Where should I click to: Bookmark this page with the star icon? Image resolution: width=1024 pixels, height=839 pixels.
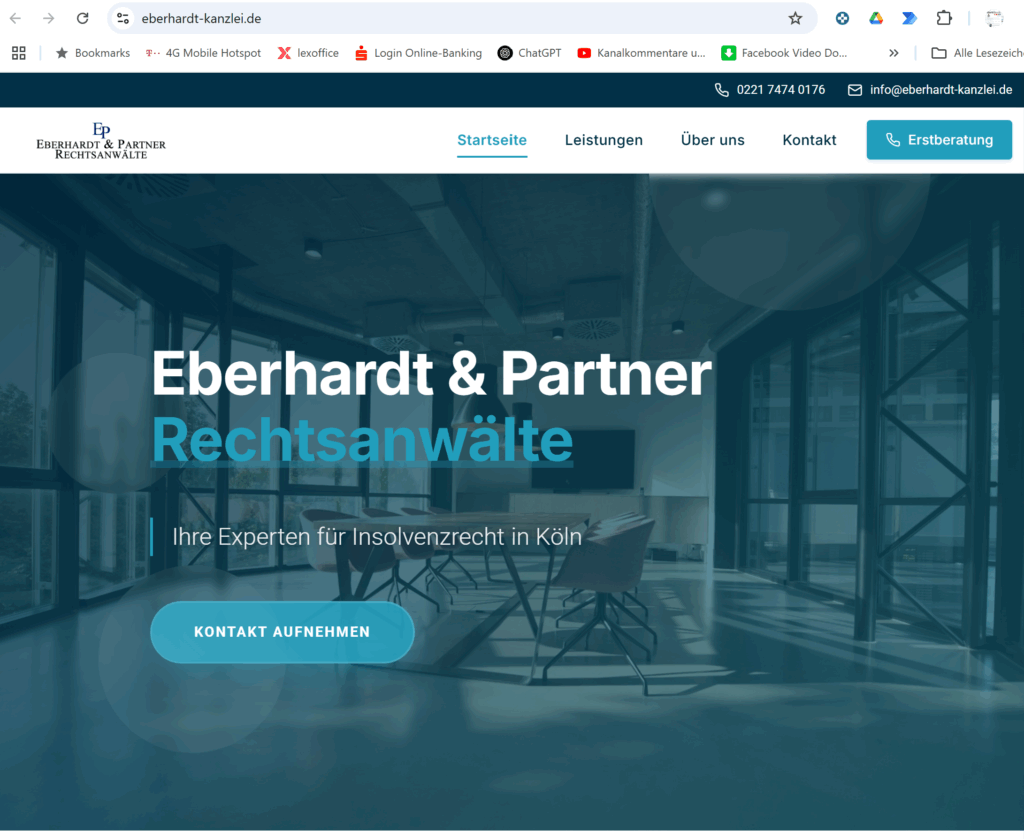pyautogui.click(x=795, y=18)
